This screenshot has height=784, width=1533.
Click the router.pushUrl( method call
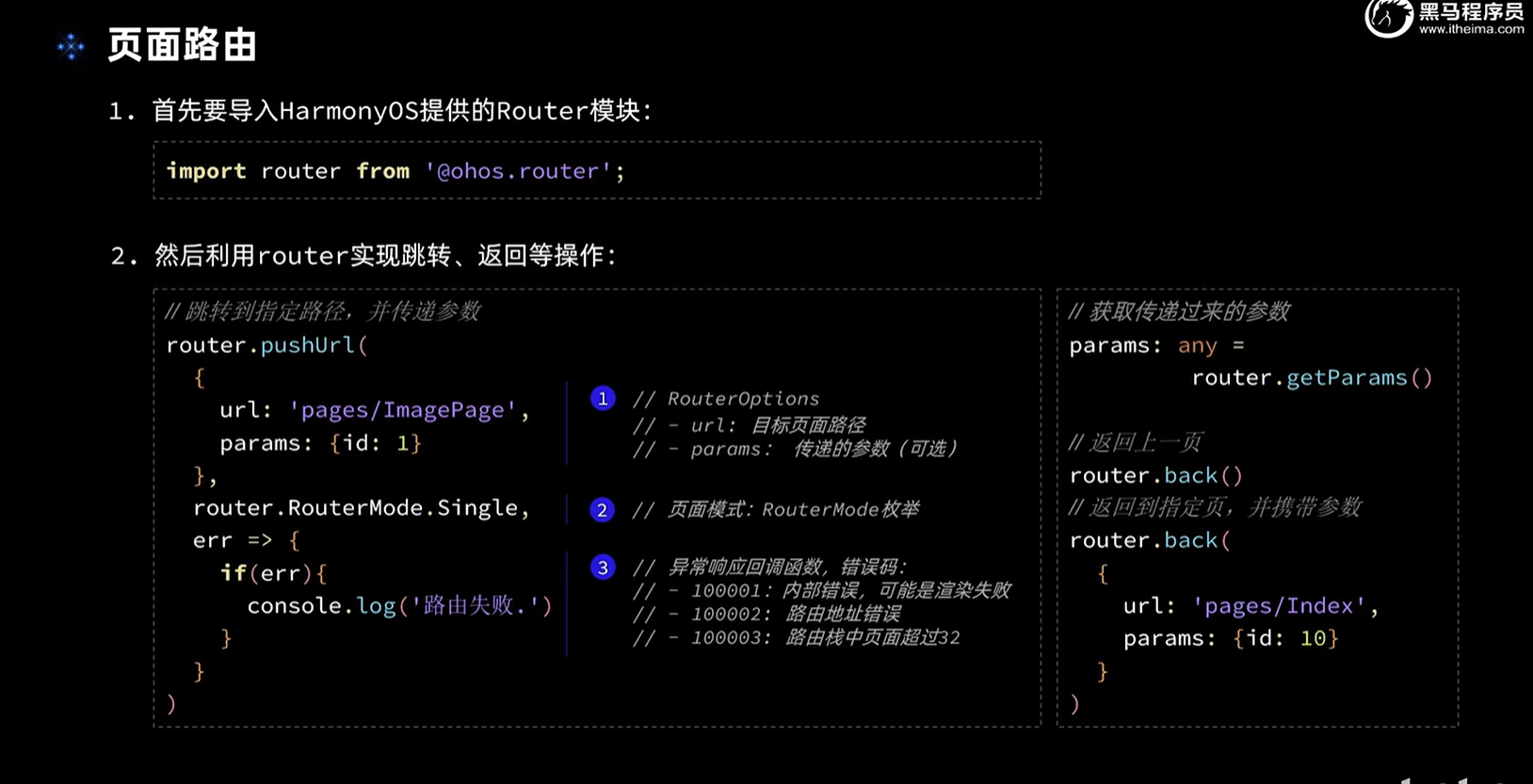pos(266,345)
